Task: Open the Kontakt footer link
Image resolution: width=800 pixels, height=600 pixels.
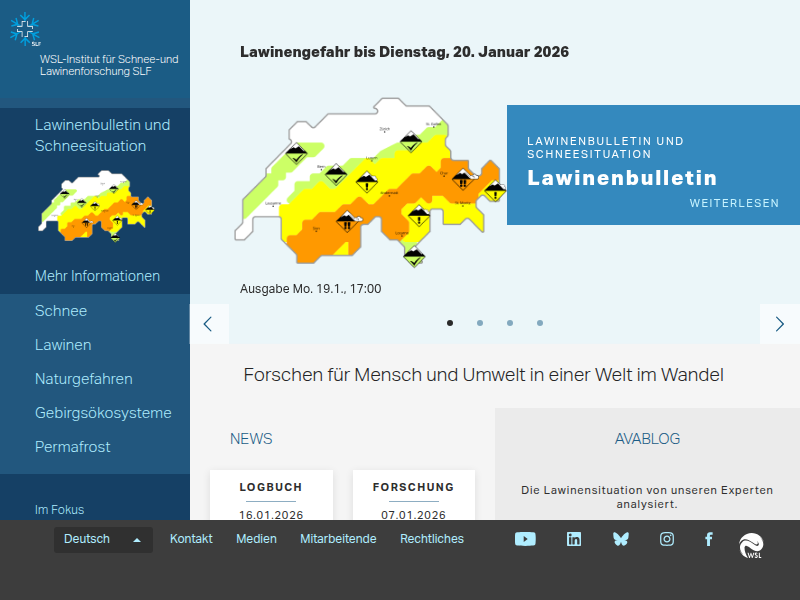Action: click(x=191, y=539)
